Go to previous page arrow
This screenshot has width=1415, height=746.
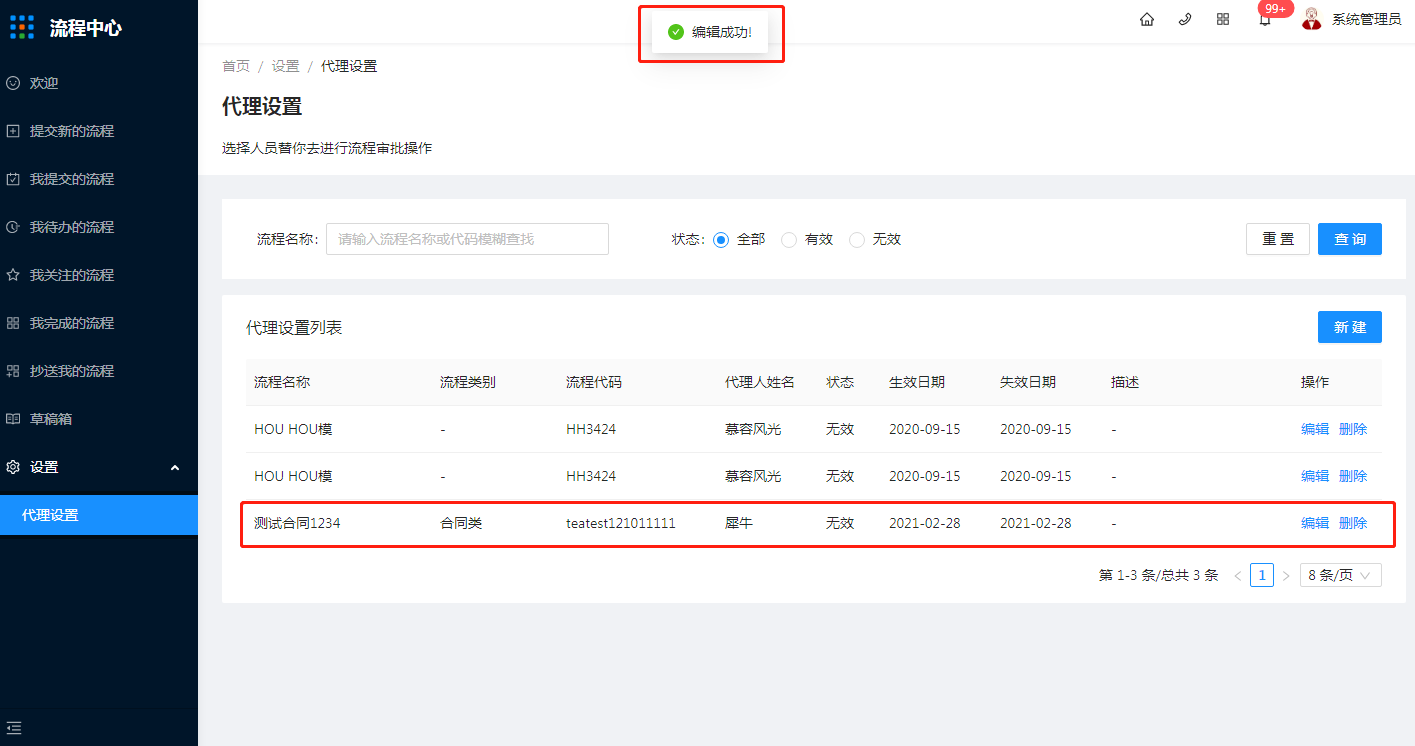pos(1238,575)
